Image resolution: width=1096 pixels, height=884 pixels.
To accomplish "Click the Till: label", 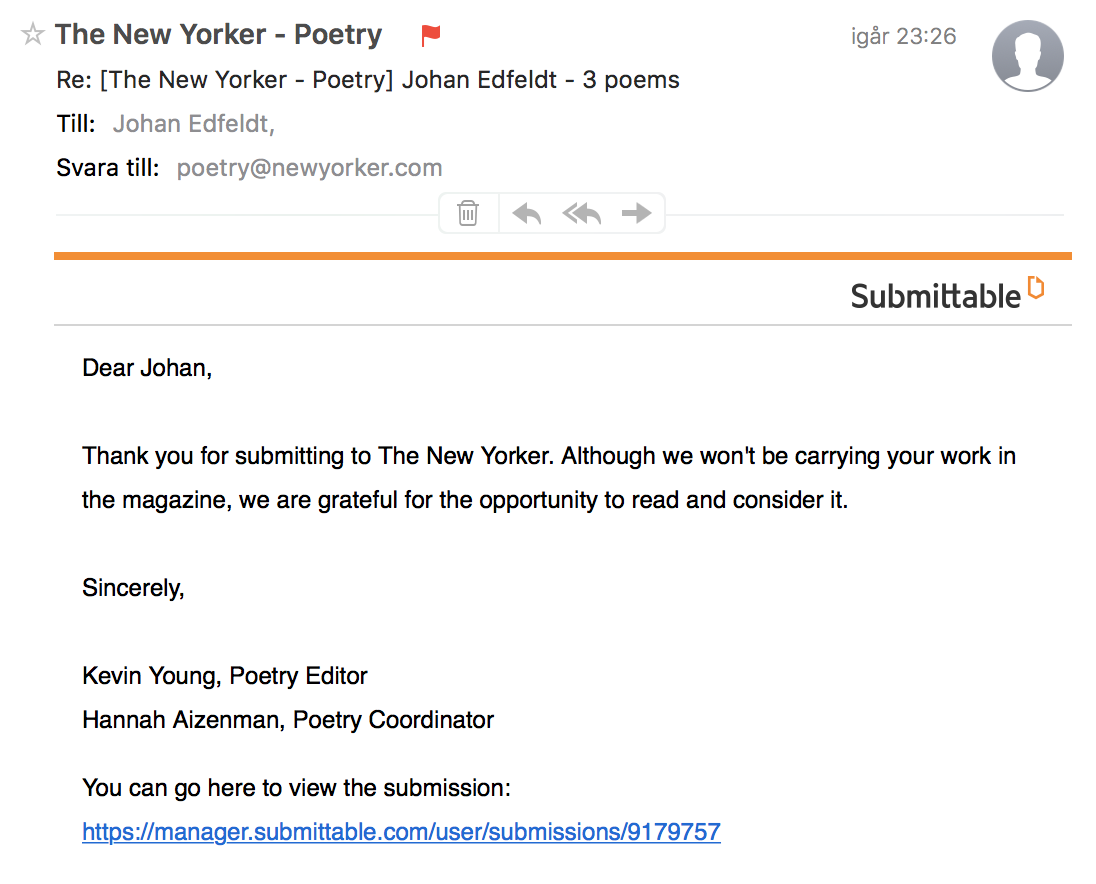I will (75, 124).
